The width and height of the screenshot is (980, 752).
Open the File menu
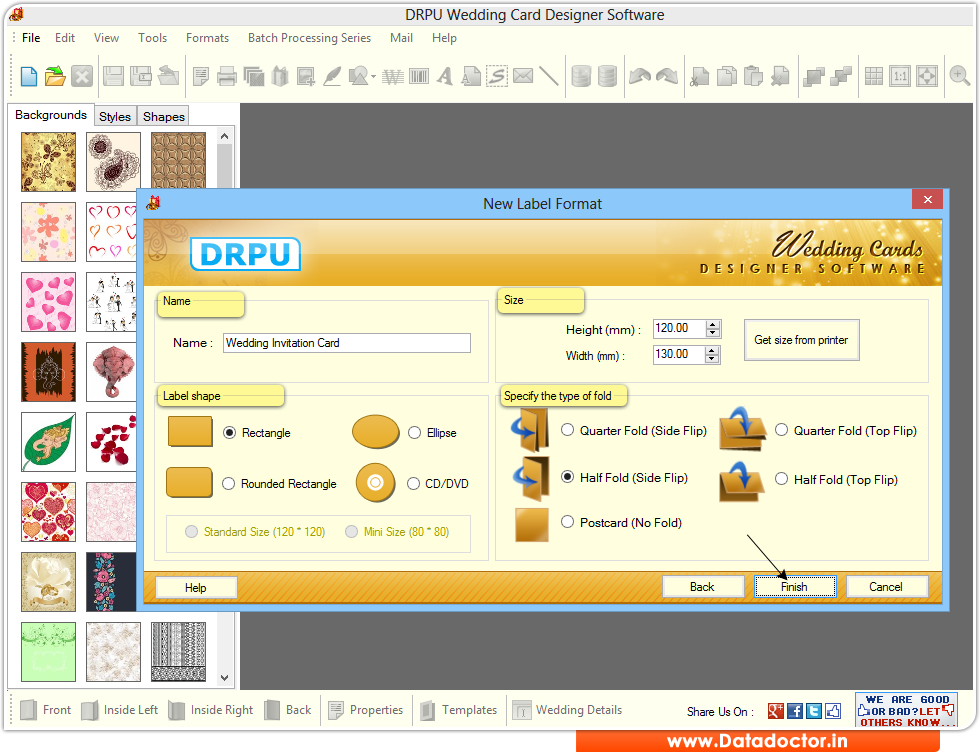click(31, 38)
